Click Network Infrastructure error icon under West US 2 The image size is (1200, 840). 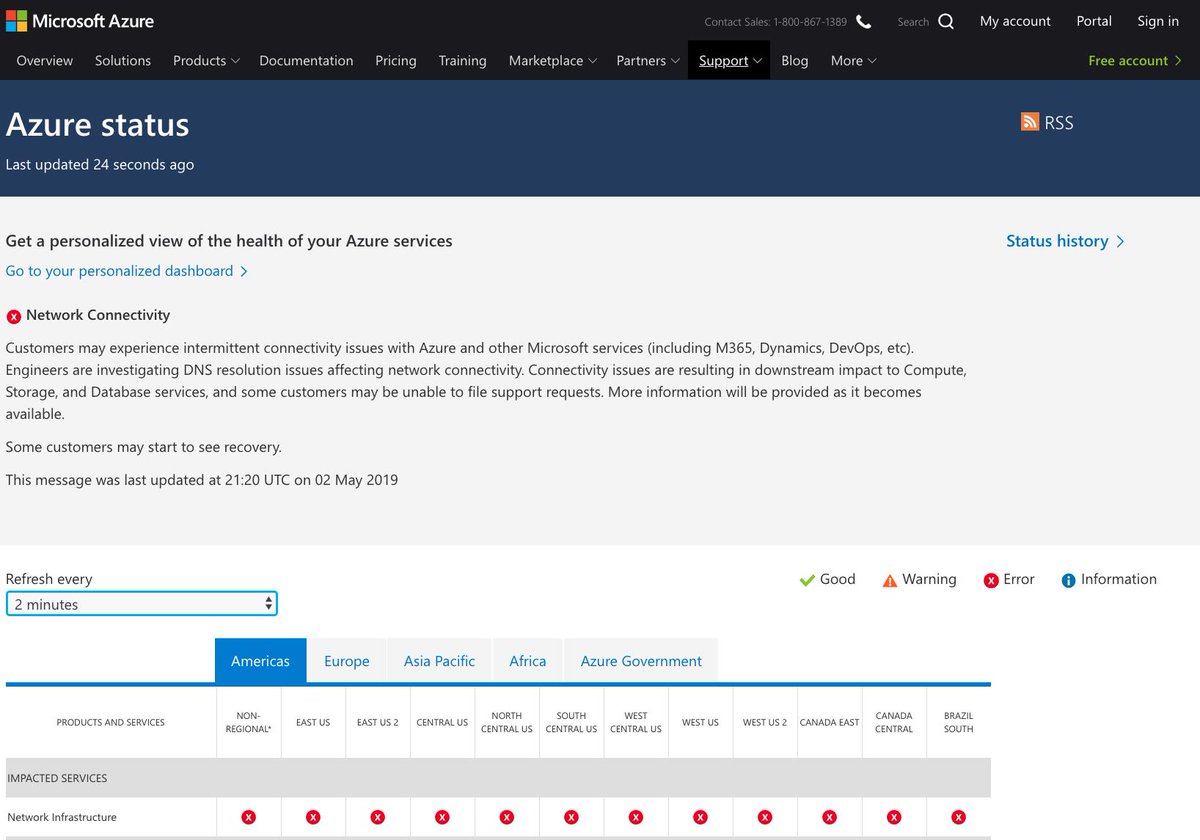[765, 817]
